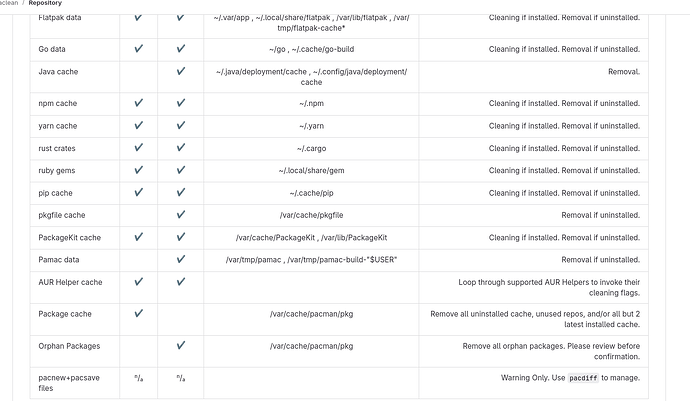This screenshot has height=401, width=690.
Task: Click the rust crates row label
Action: (57, 148)
